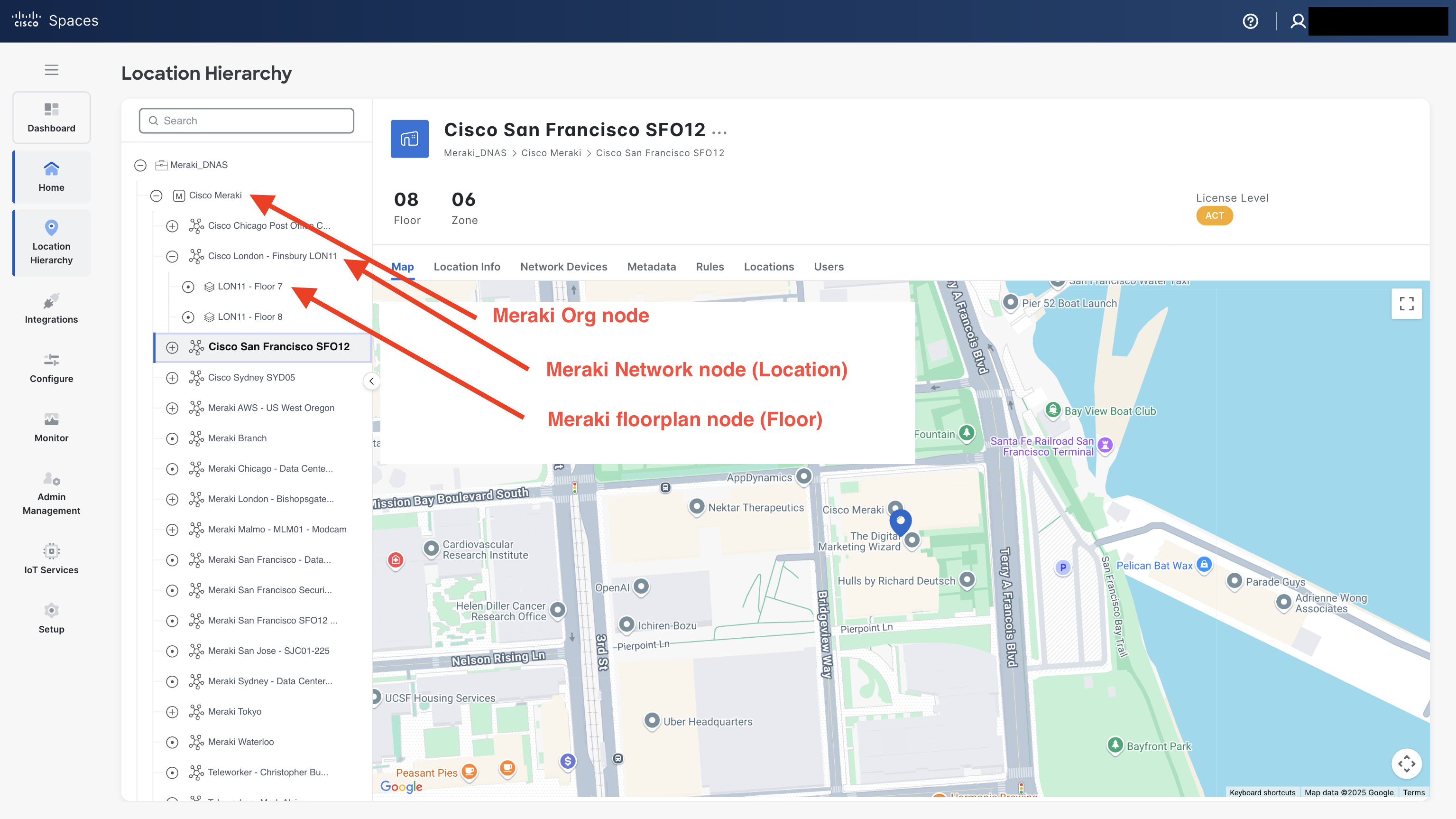Toggle fullscreen on the map
This screenshot has width=1456, height=819.
point(1408,304)
